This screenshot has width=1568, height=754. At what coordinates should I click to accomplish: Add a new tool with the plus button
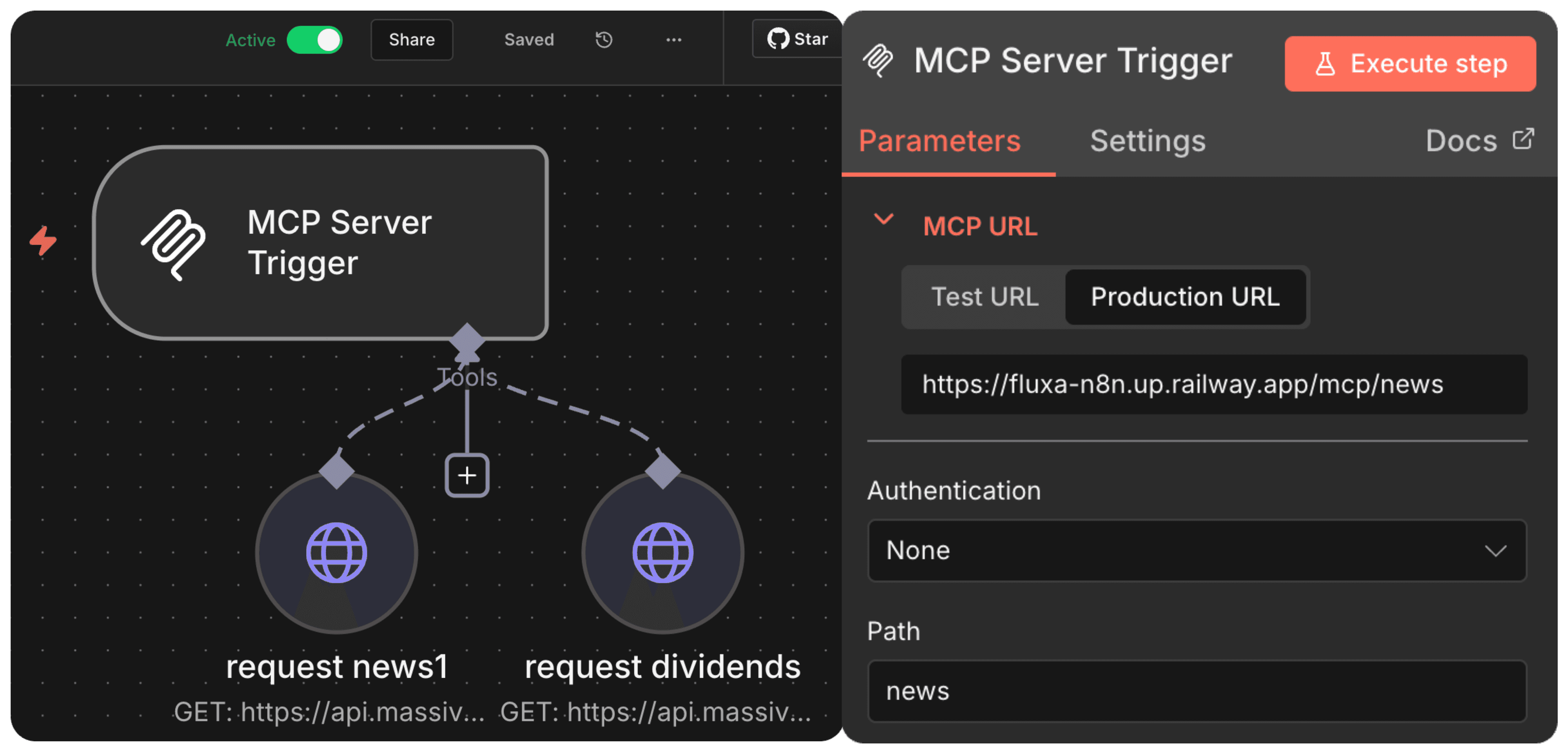(467, 475)
